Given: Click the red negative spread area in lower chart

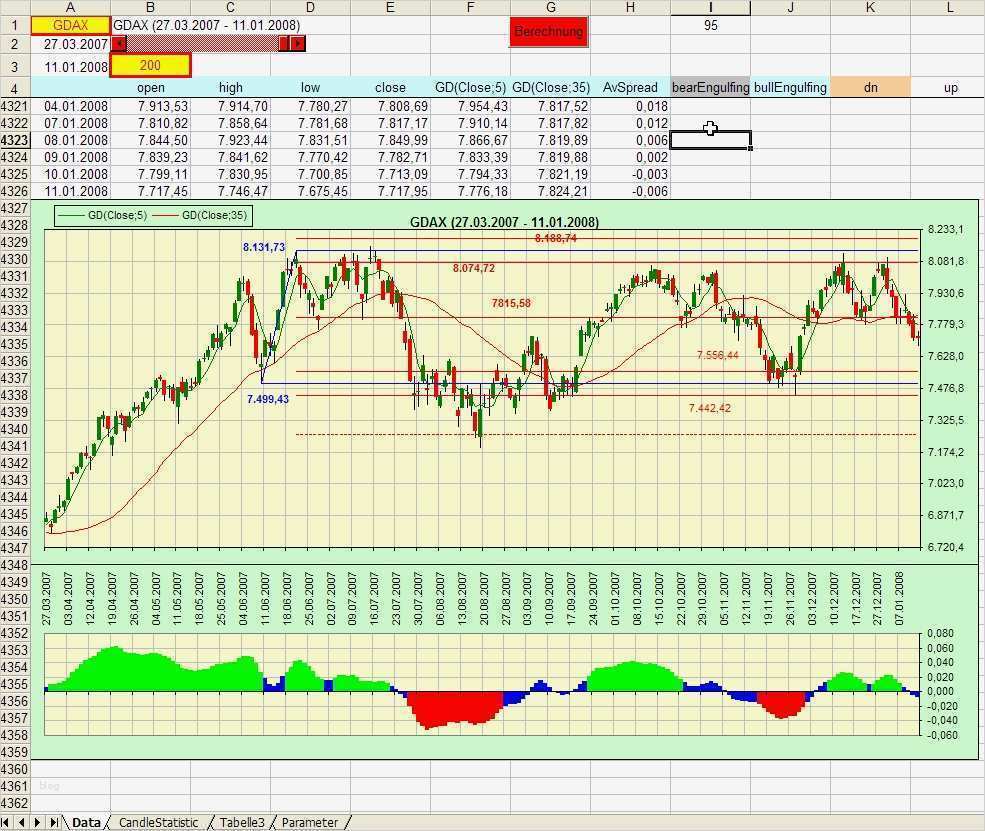Looking at the screenshot, I should coord(455,709).
